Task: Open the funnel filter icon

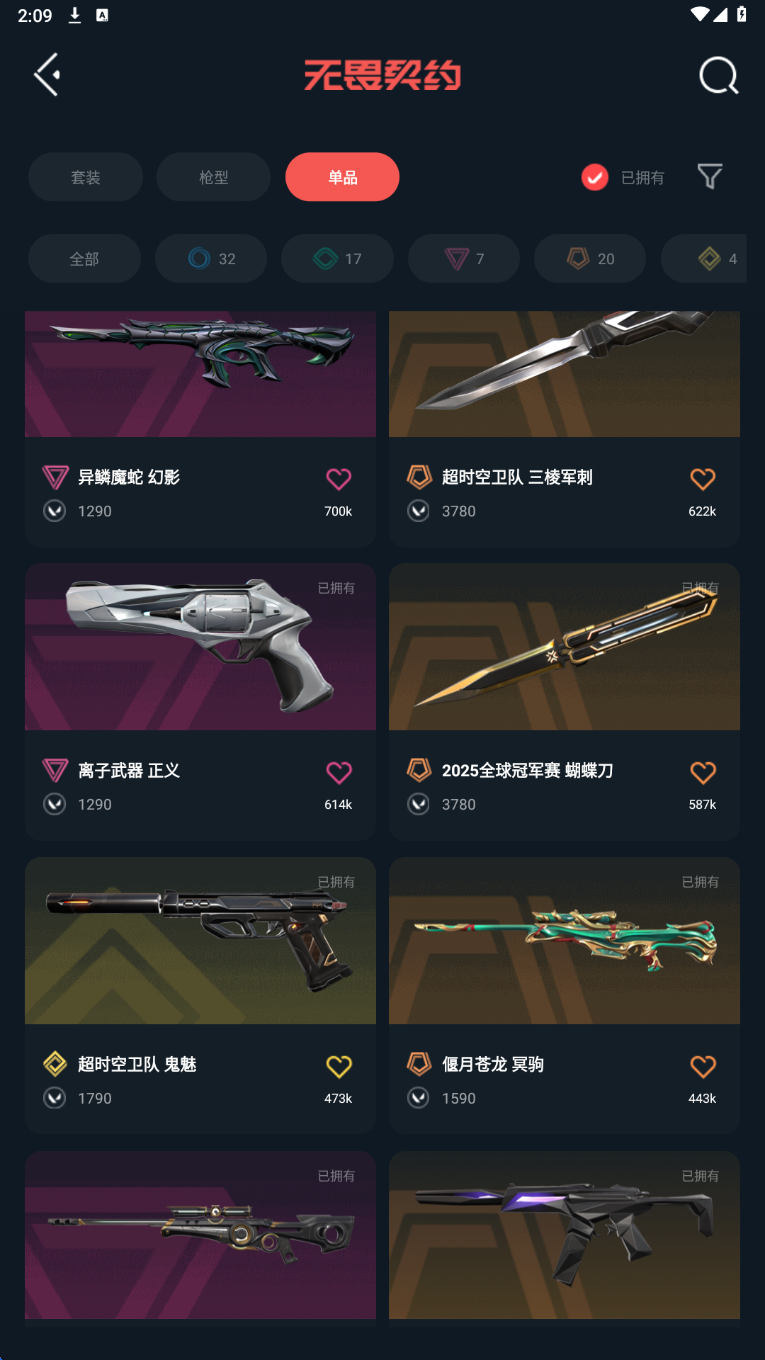Action: [709, 177]
